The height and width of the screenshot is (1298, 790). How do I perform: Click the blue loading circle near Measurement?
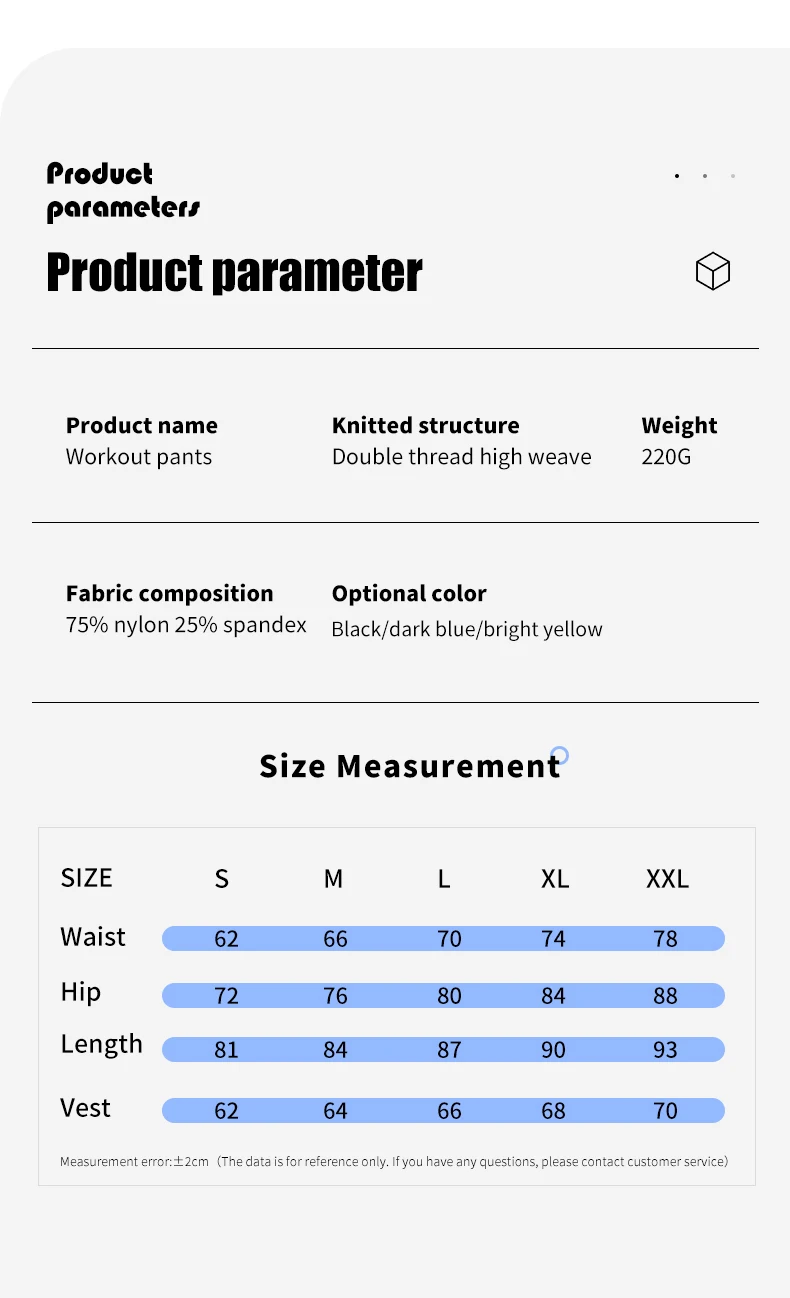(x=560, y=755)
